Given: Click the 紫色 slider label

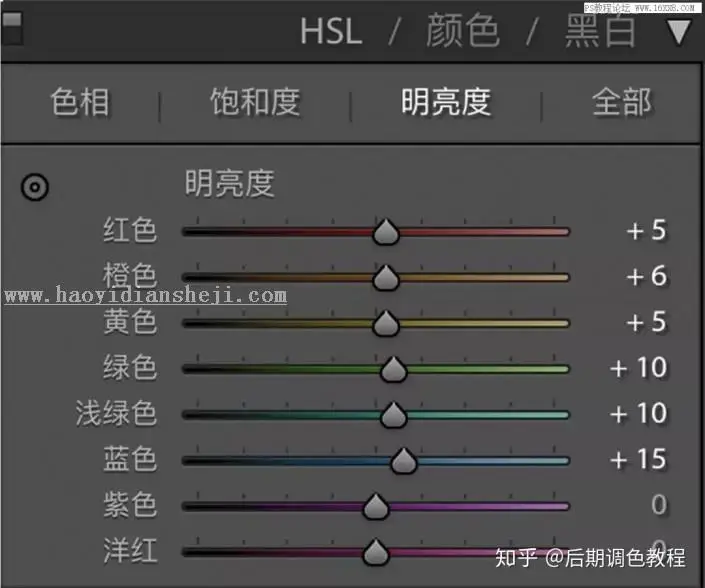Looking at the screenshot, I should point(130,504).
